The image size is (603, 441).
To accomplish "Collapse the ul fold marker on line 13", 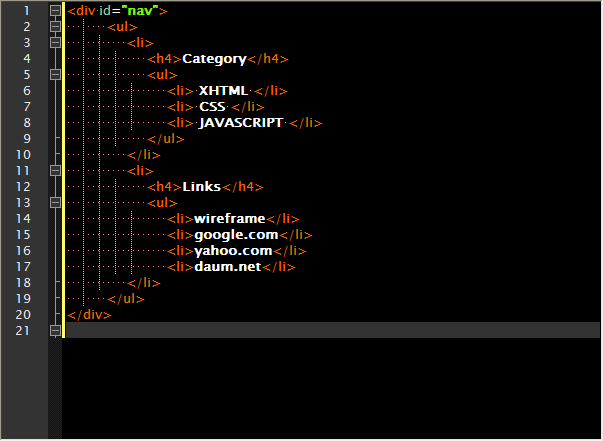I will click(55, 202).
